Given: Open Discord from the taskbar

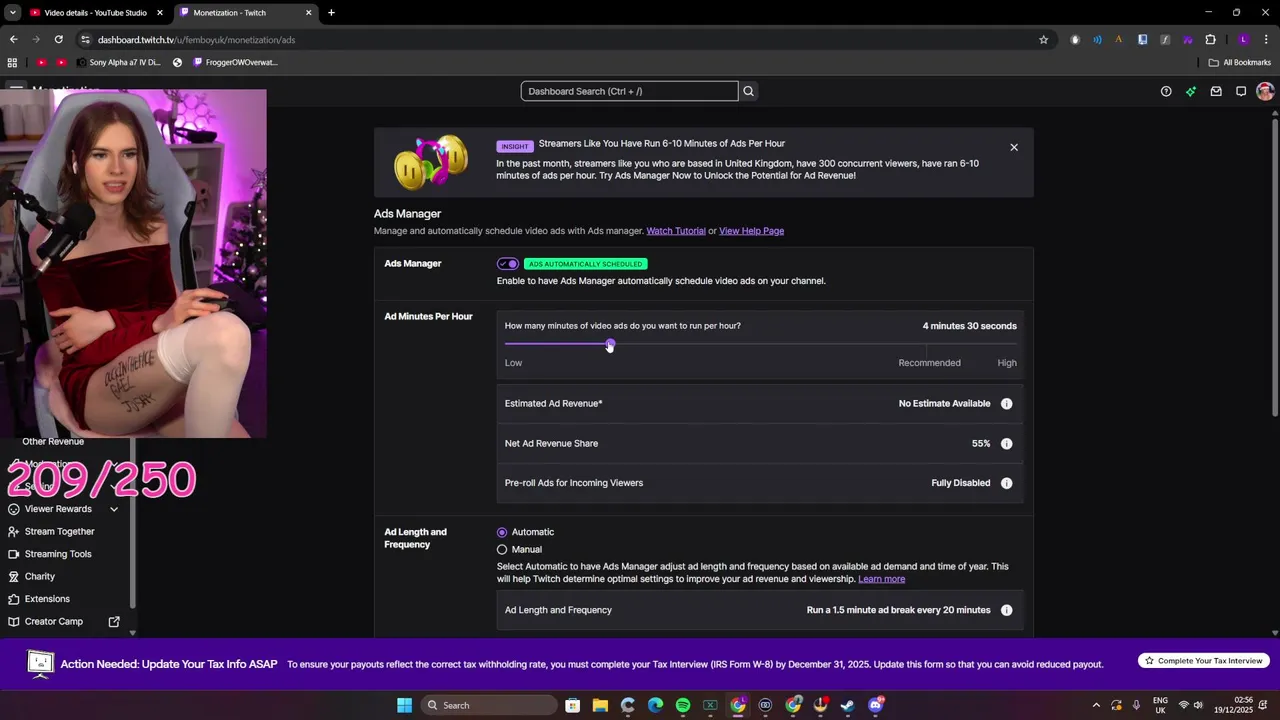Looking at the screenshot, I should coord(876,705).
